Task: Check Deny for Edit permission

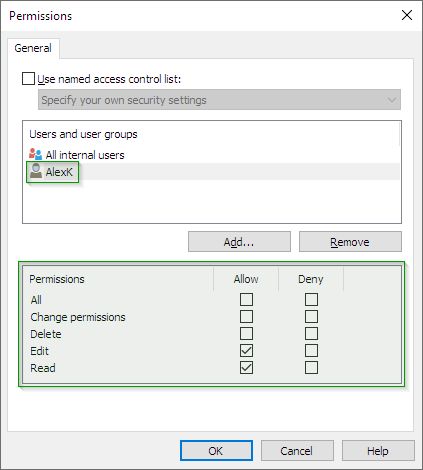Action: click(311, 350)
